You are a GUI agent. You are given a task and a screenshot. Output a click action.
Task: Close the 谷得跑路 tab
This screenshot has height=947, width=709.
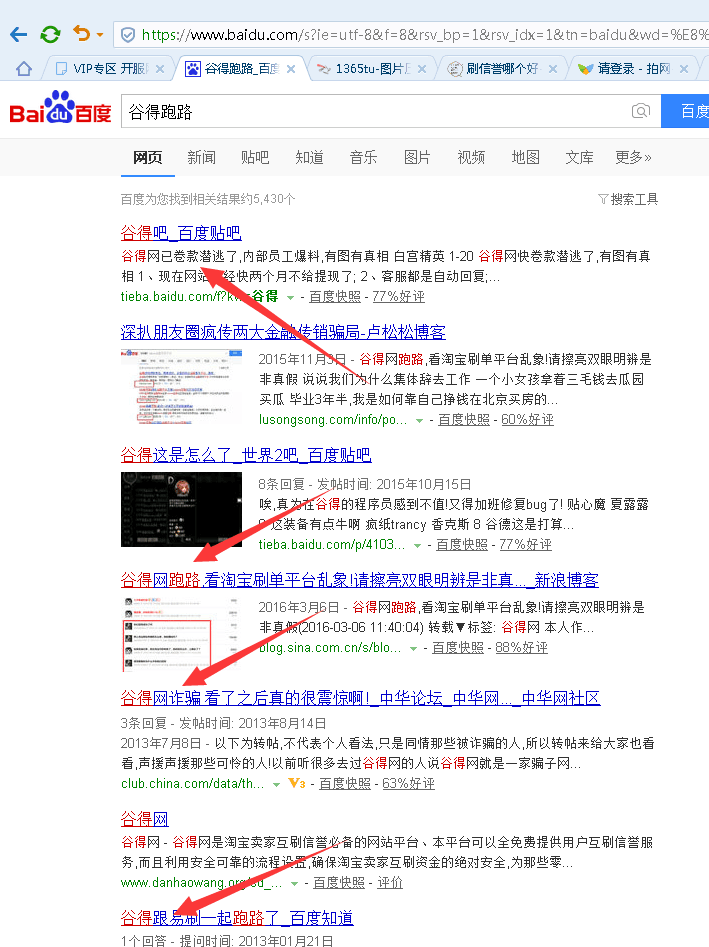pos(290,69)
